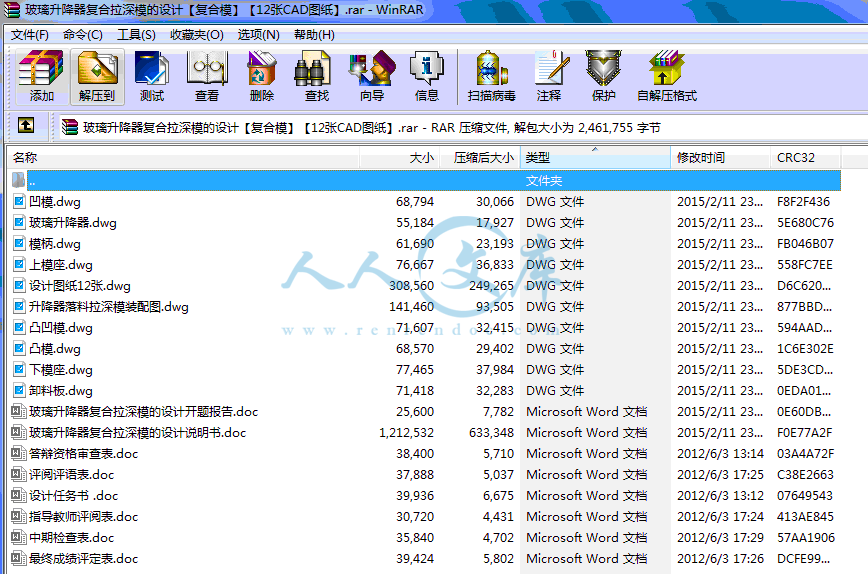The height and width of the screenshot is (574, 868).
Task: Sort by the 修改时间 column header
Action: pyautogui.click(x=720, y=158)
